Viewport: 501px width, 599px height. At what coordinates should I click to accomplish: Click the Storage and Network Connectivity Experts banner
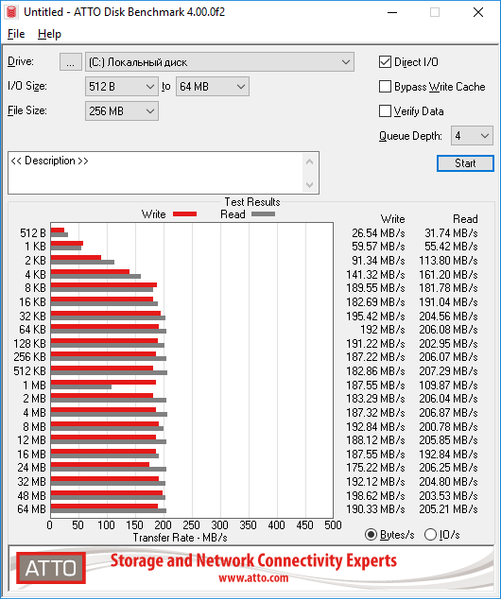(x=253, y=561)
